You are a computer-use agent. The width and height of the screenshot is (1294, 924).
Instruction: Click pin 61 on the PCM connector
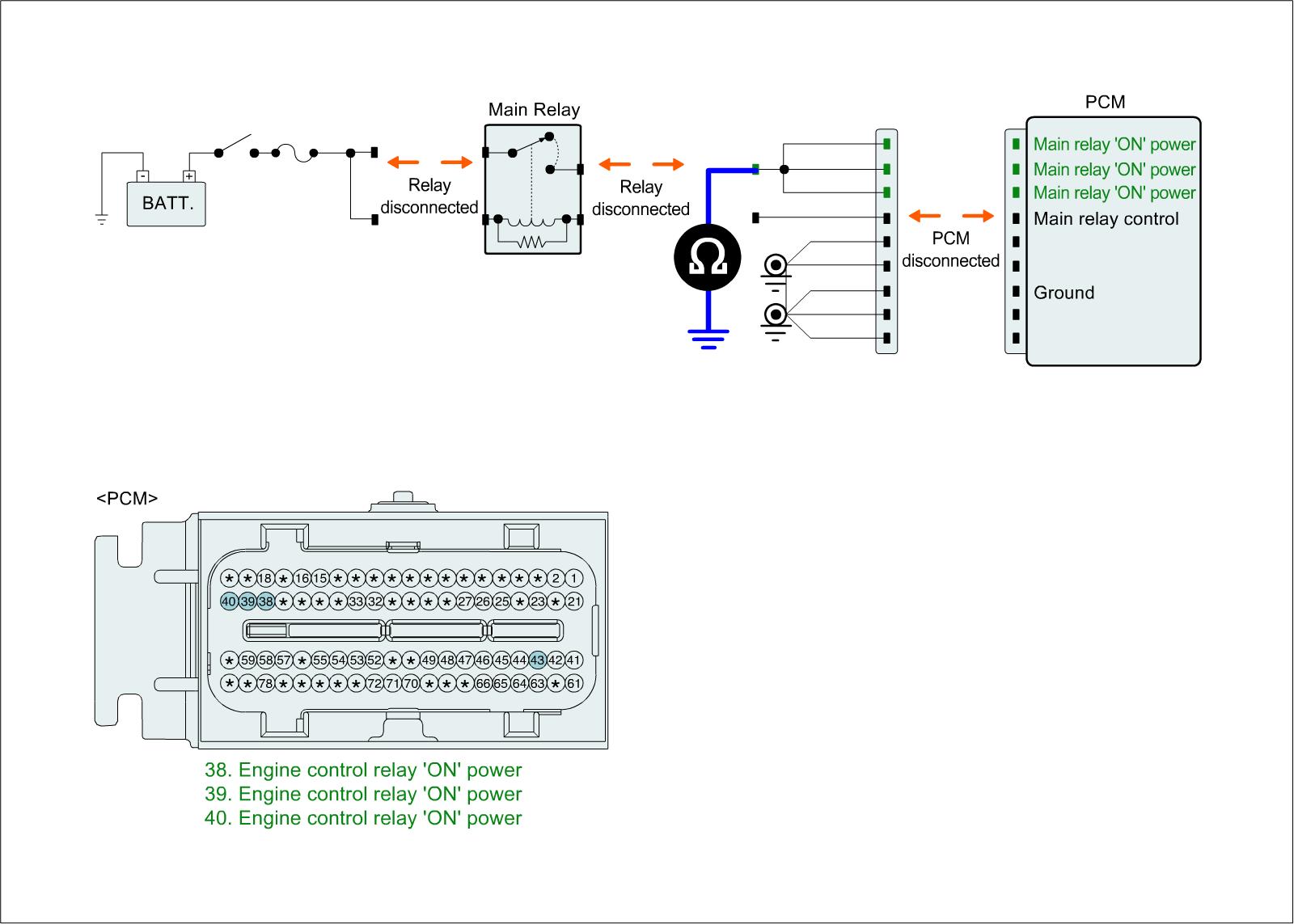[574, 684]
